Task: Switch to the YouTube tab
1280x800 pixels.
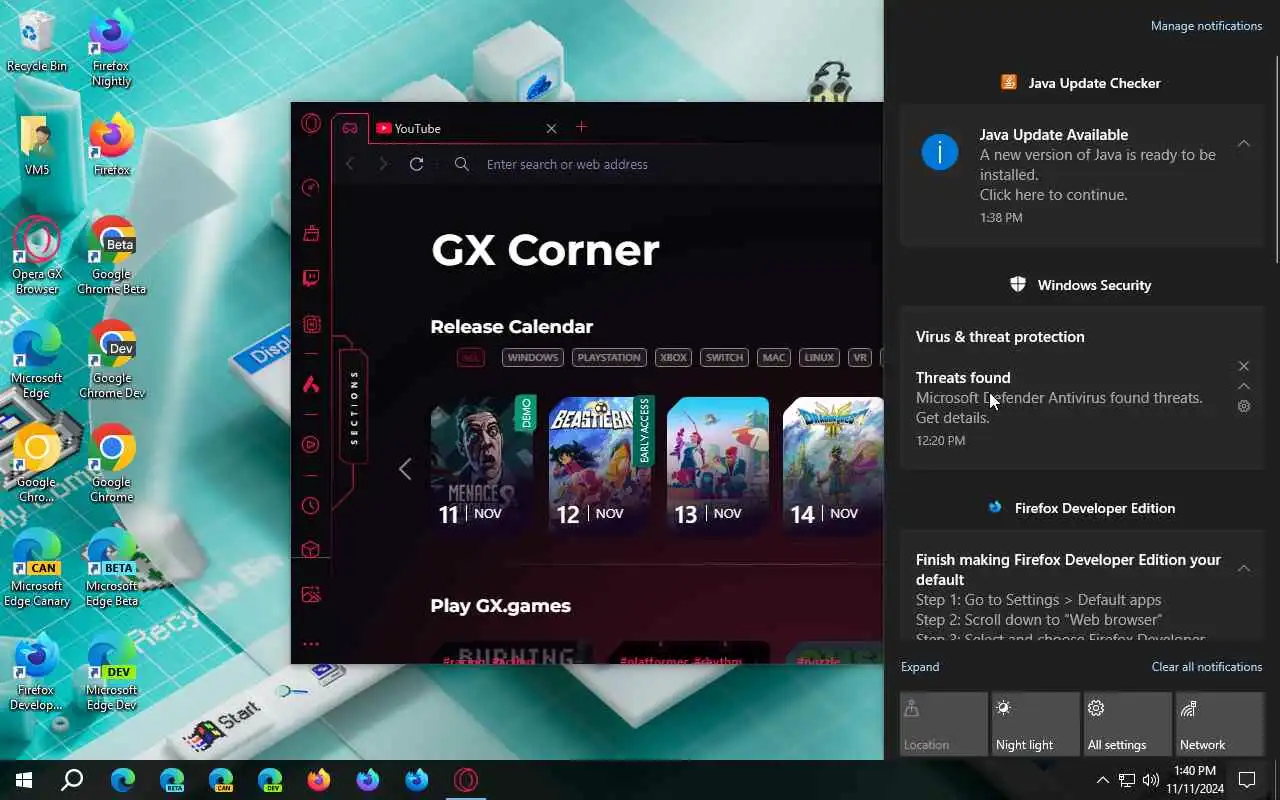Action: point(455,128)
